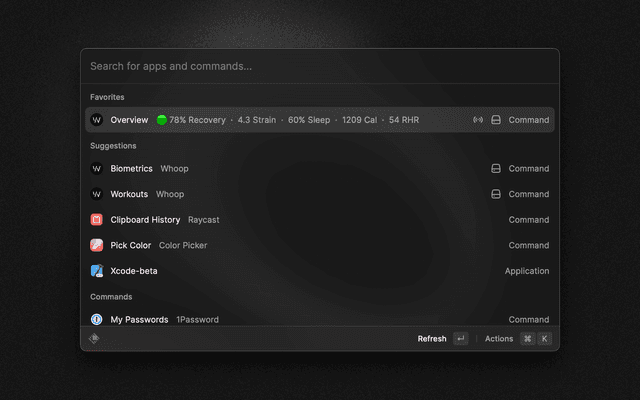
Task: Click the 1Password icon beside My Passwords
Action: pyautogui.click(x=97, y=320)
